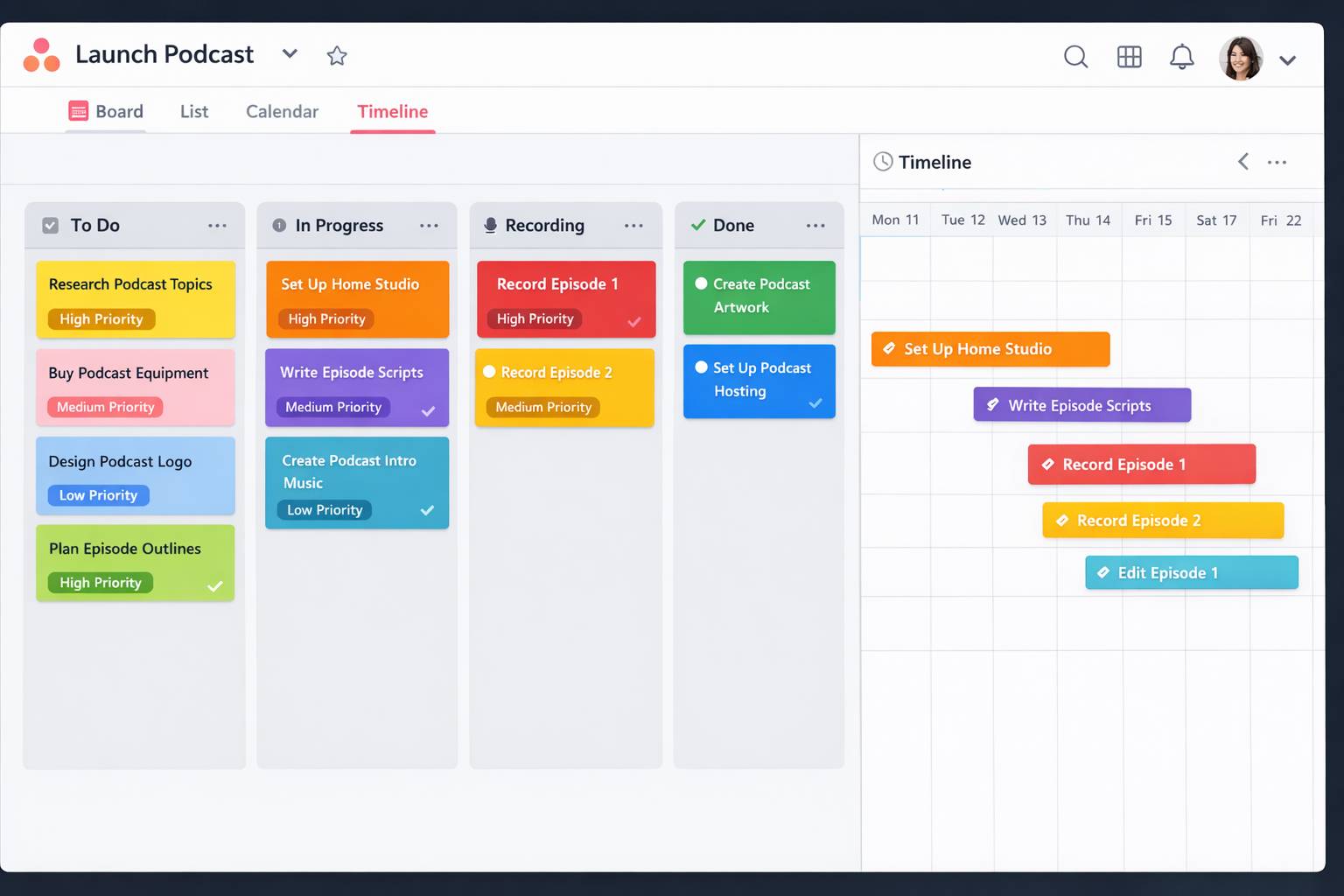Screen dimensions: 1344x896
Task: Star the Launch Podcast project
Action: coord(337,56)
